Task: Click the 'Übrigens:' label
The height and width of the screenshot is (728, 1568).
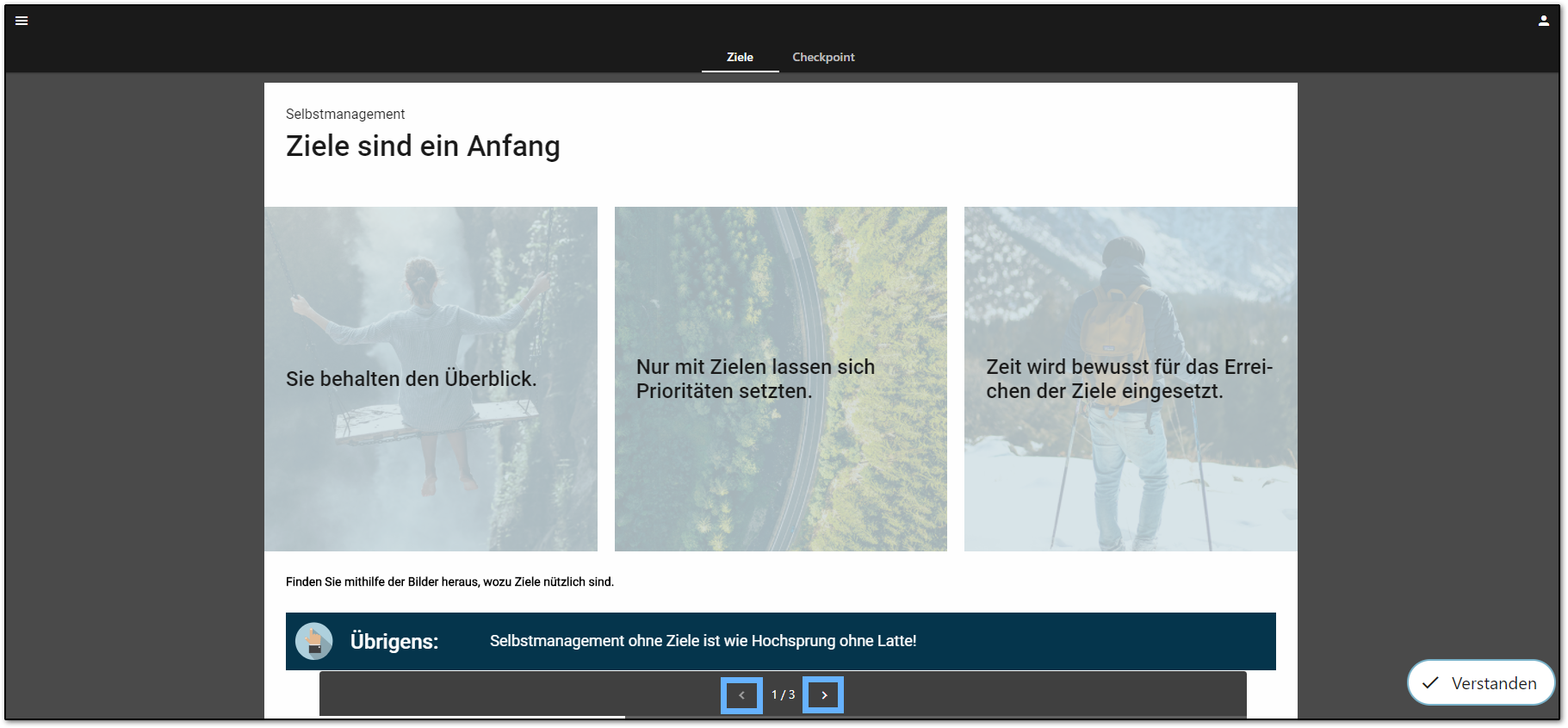Action: 394,642
